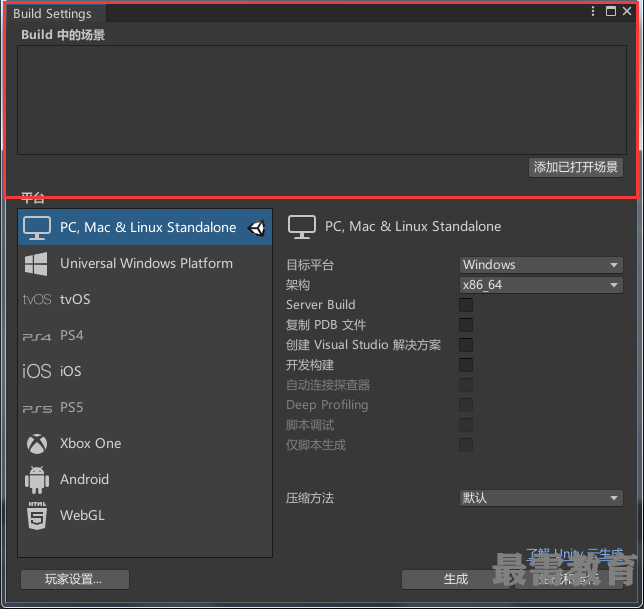Image resolution: width=644 pixels, height=609 pixels.
Task: Open the 目标平台 Windows dropdown
Action: (541, 265)
